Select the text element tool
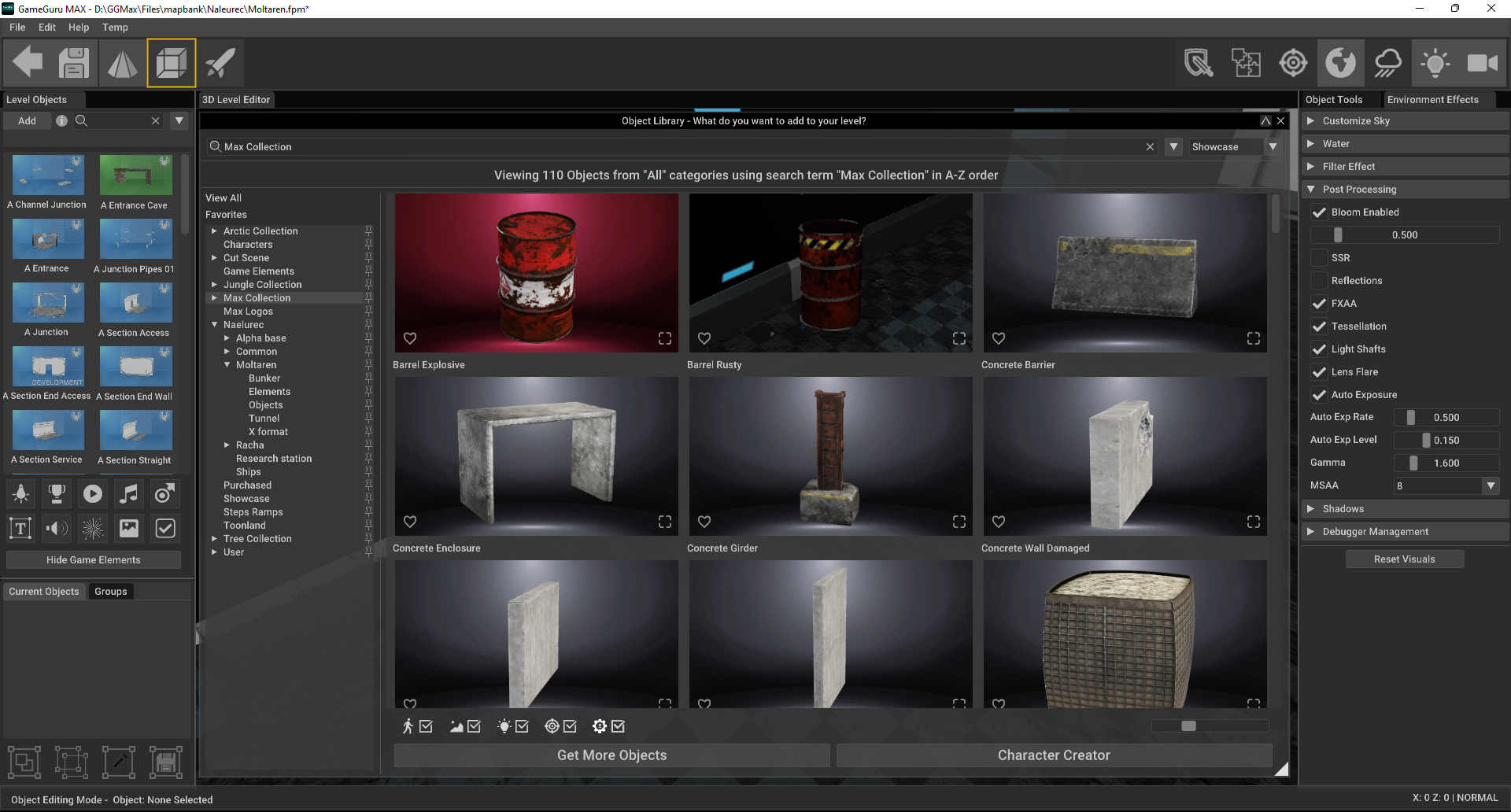 pos(20,528)
